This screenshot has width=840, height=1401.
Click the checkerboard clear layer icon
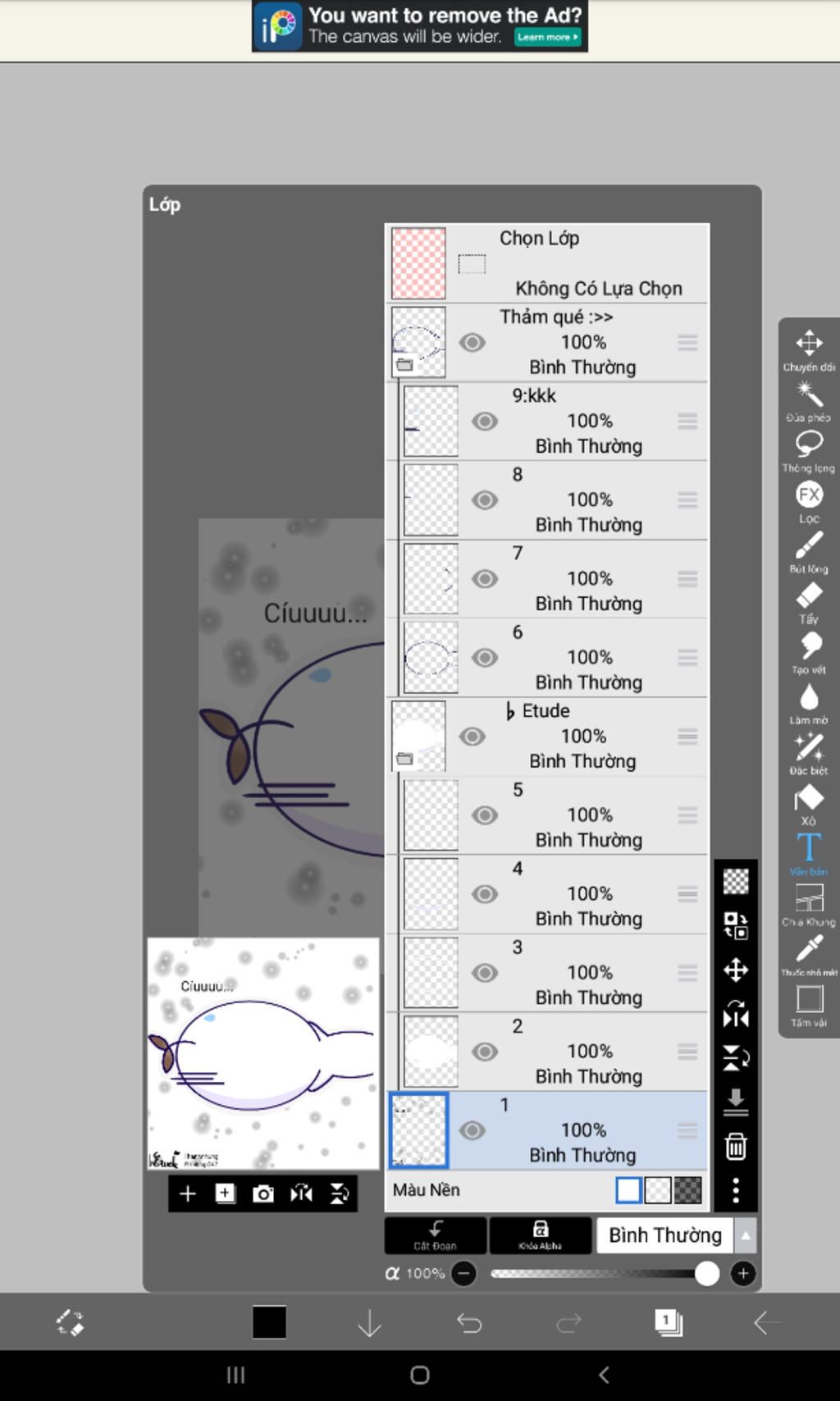736,881
